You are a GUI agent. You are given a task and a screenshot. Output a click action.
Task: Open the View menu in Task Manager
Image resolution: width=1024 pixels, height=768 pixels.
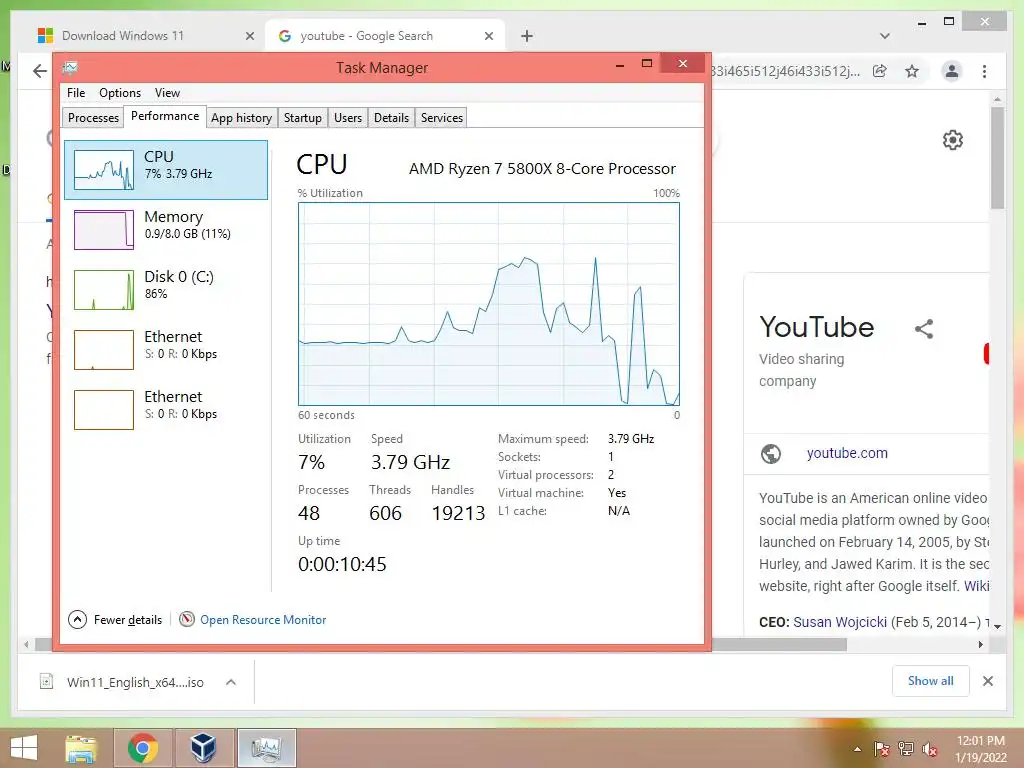tap(167, 93)
